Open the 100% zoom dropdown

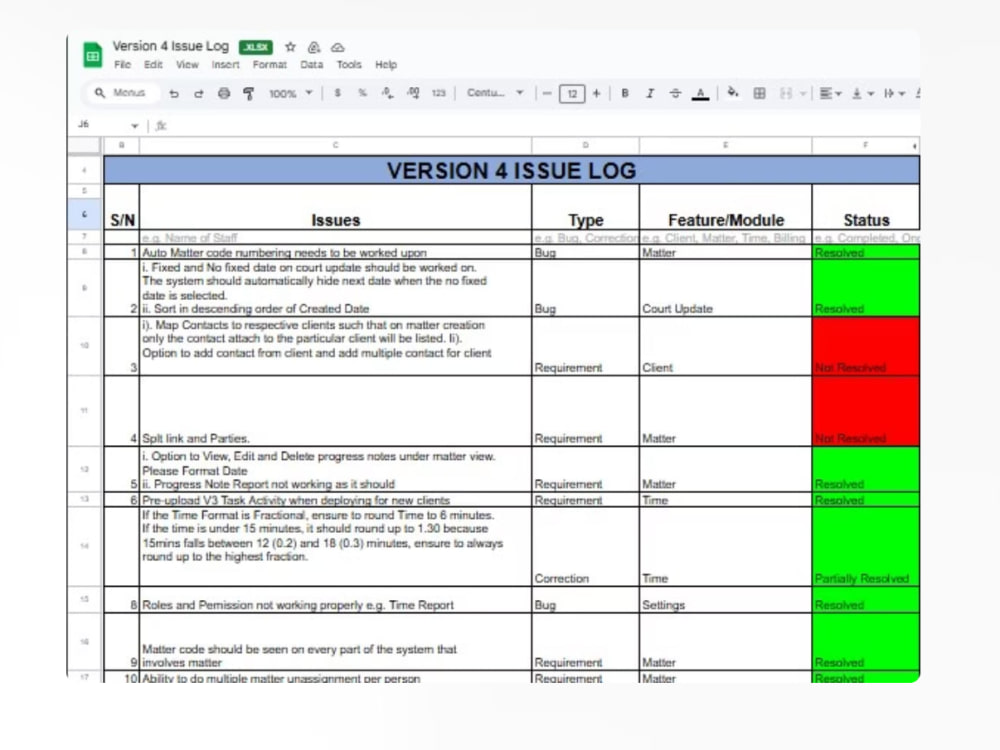pyautogui.click(x=291, y=94)
